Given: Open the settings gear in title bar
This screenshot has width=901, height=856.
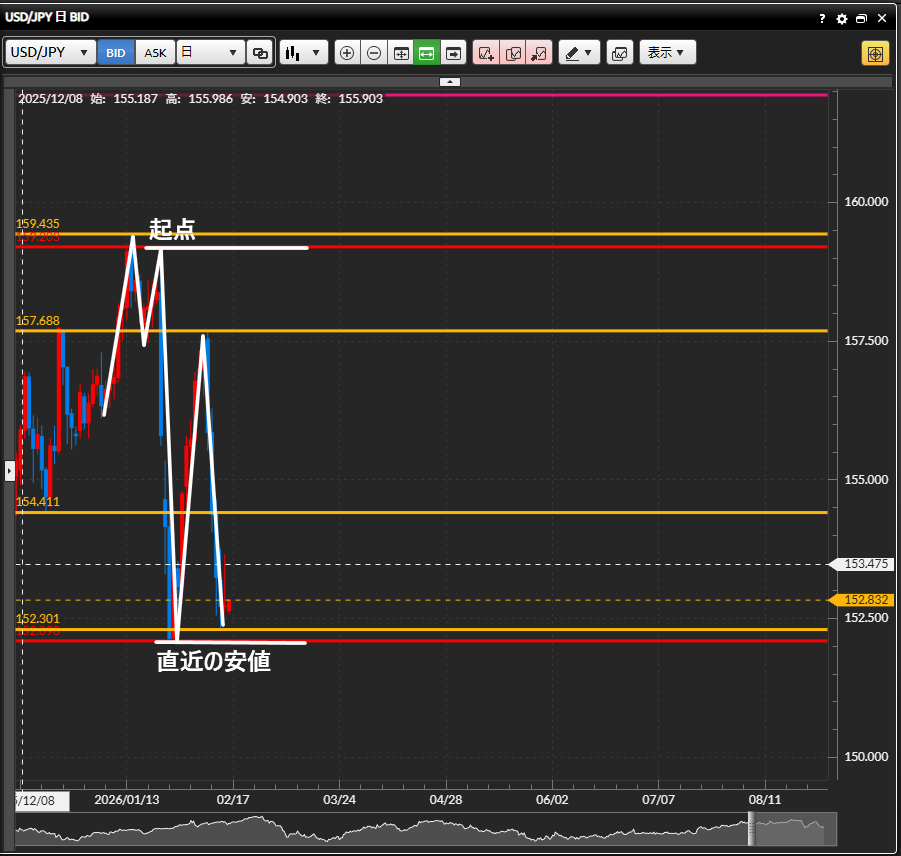Looking at the screenshot, I should click(841, 18).
